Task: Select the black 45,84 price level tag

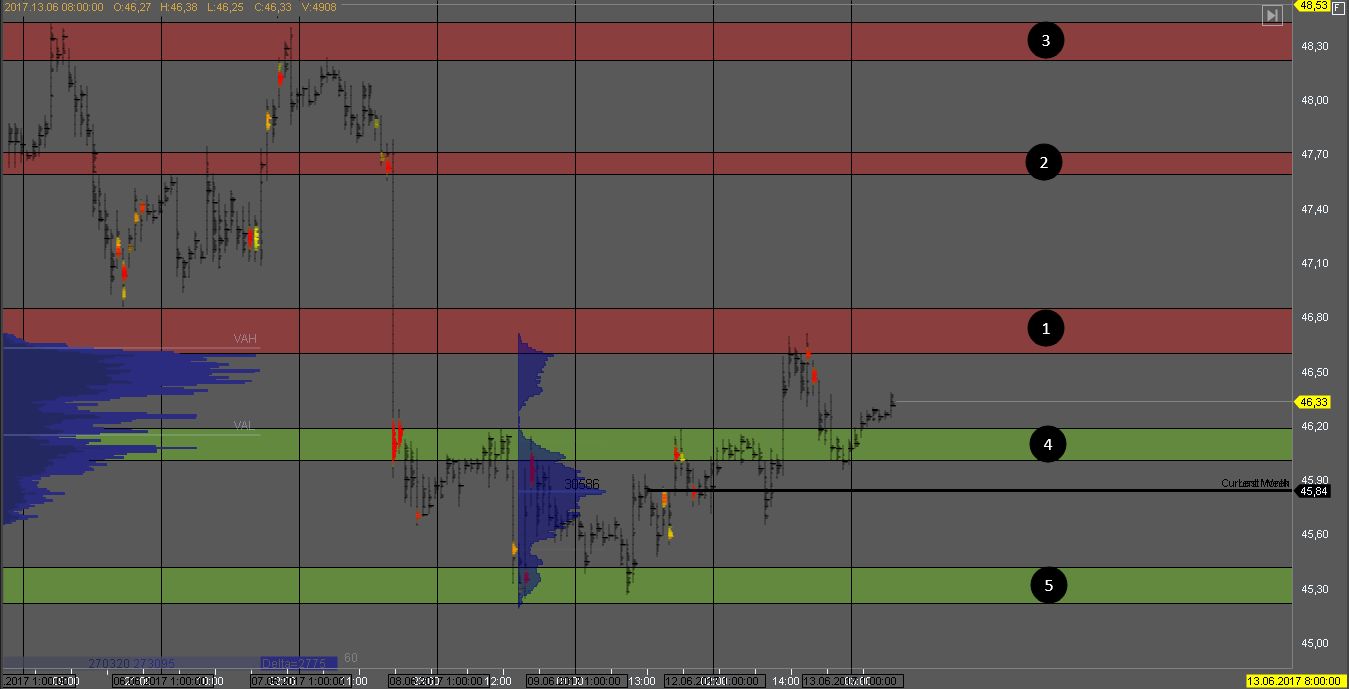Action: 1313,491
